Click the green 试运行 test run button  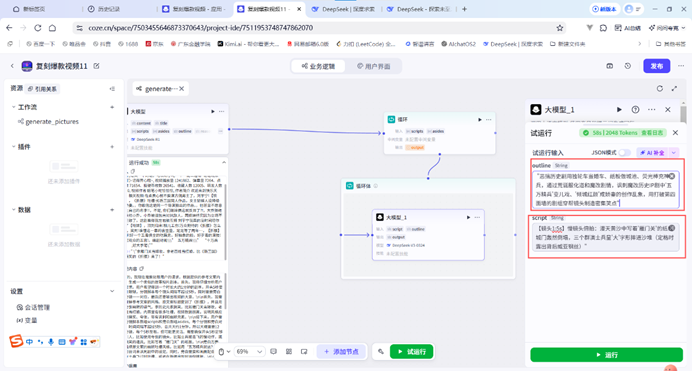coord(411,352)
